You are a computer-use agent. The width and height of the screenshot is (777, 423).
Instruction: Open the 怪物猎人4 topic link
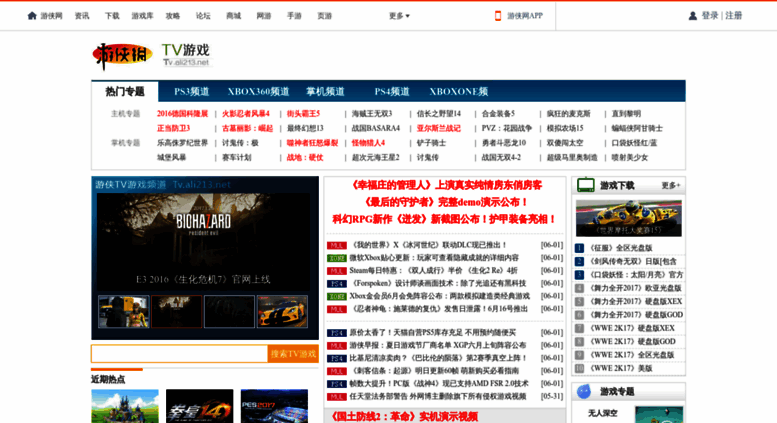[x=368, y=143]
